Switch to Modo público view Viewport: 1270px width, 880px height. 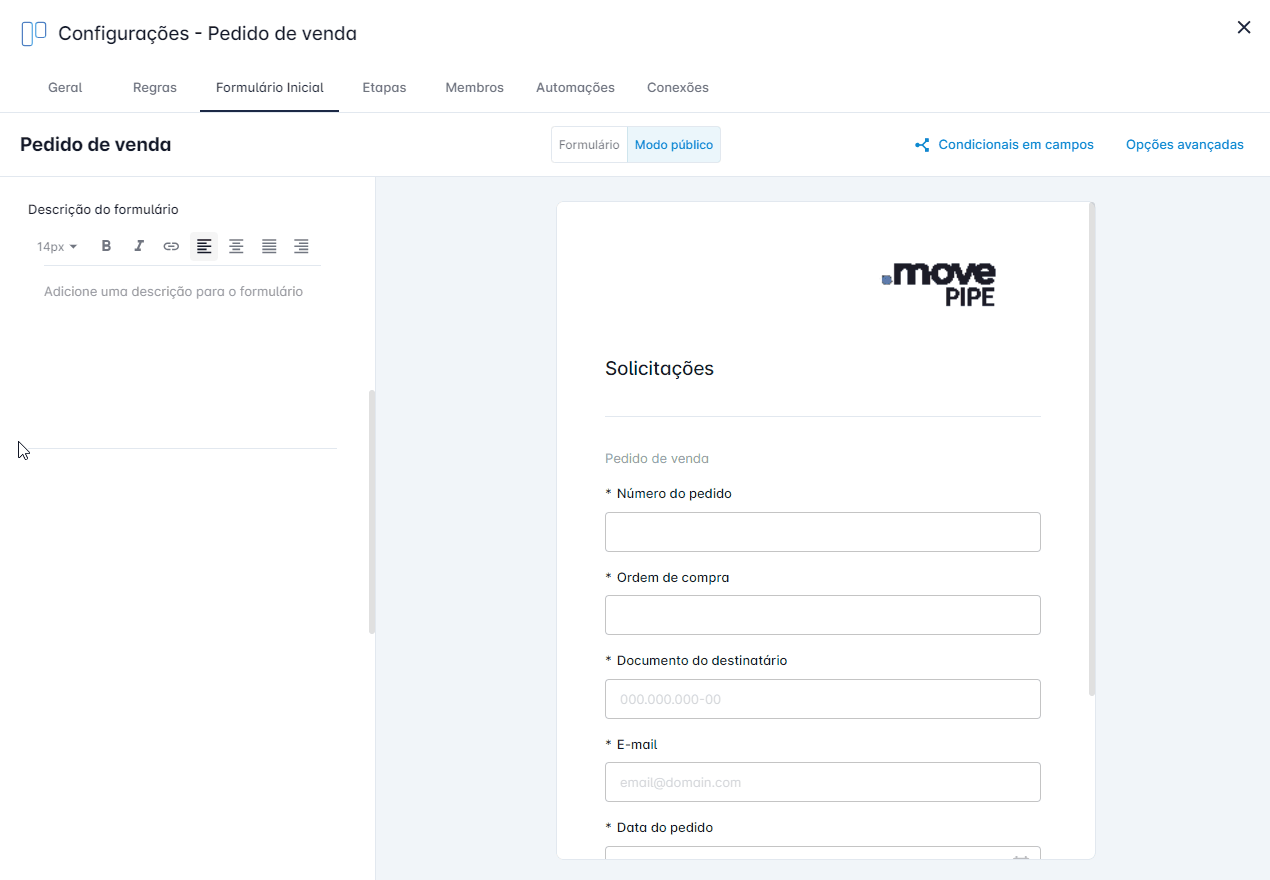(674, 145)
